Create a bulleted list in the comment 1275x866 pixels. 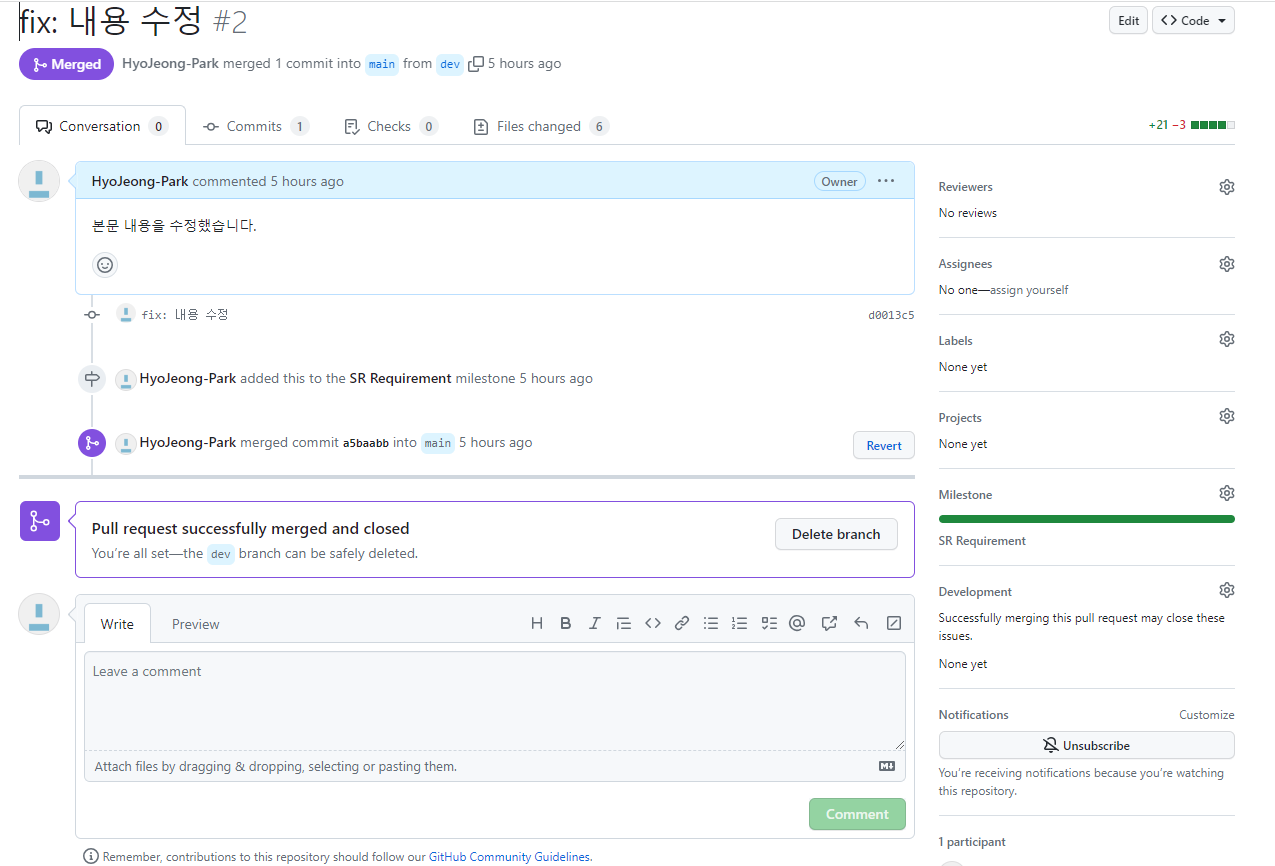tap(711, 622)
